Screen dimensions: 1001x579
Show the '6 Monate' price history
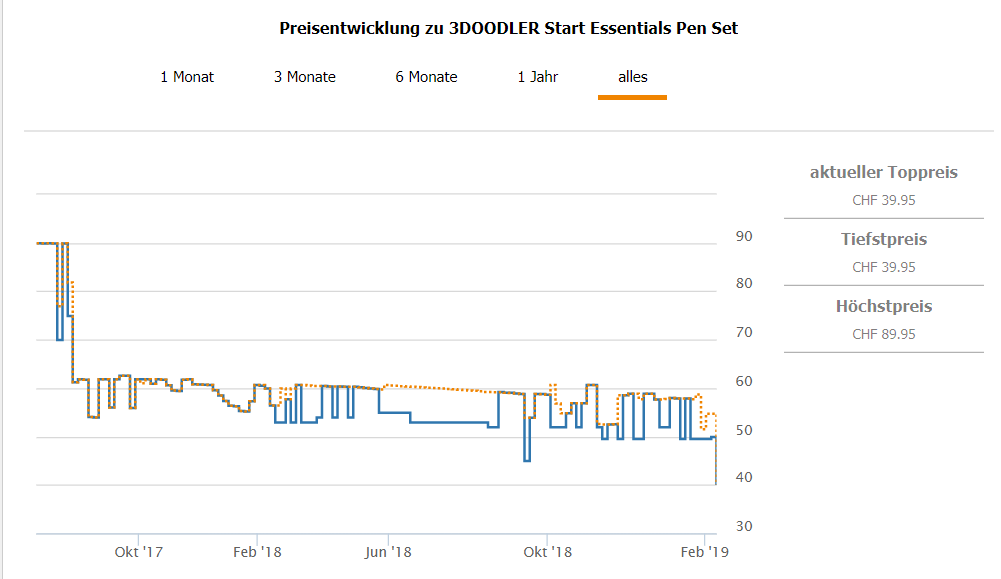426,77
